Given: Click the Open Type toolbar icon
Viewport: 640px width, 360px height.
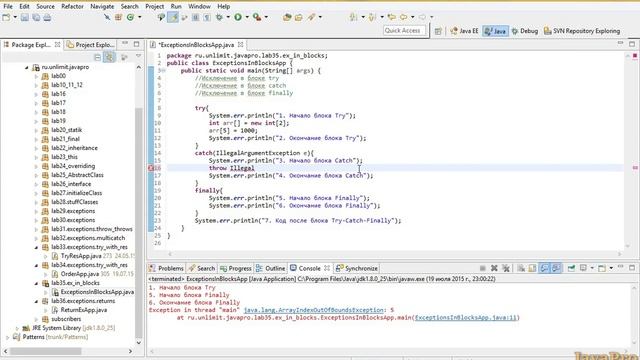Looking at the screenshot, I should [287, 17].
